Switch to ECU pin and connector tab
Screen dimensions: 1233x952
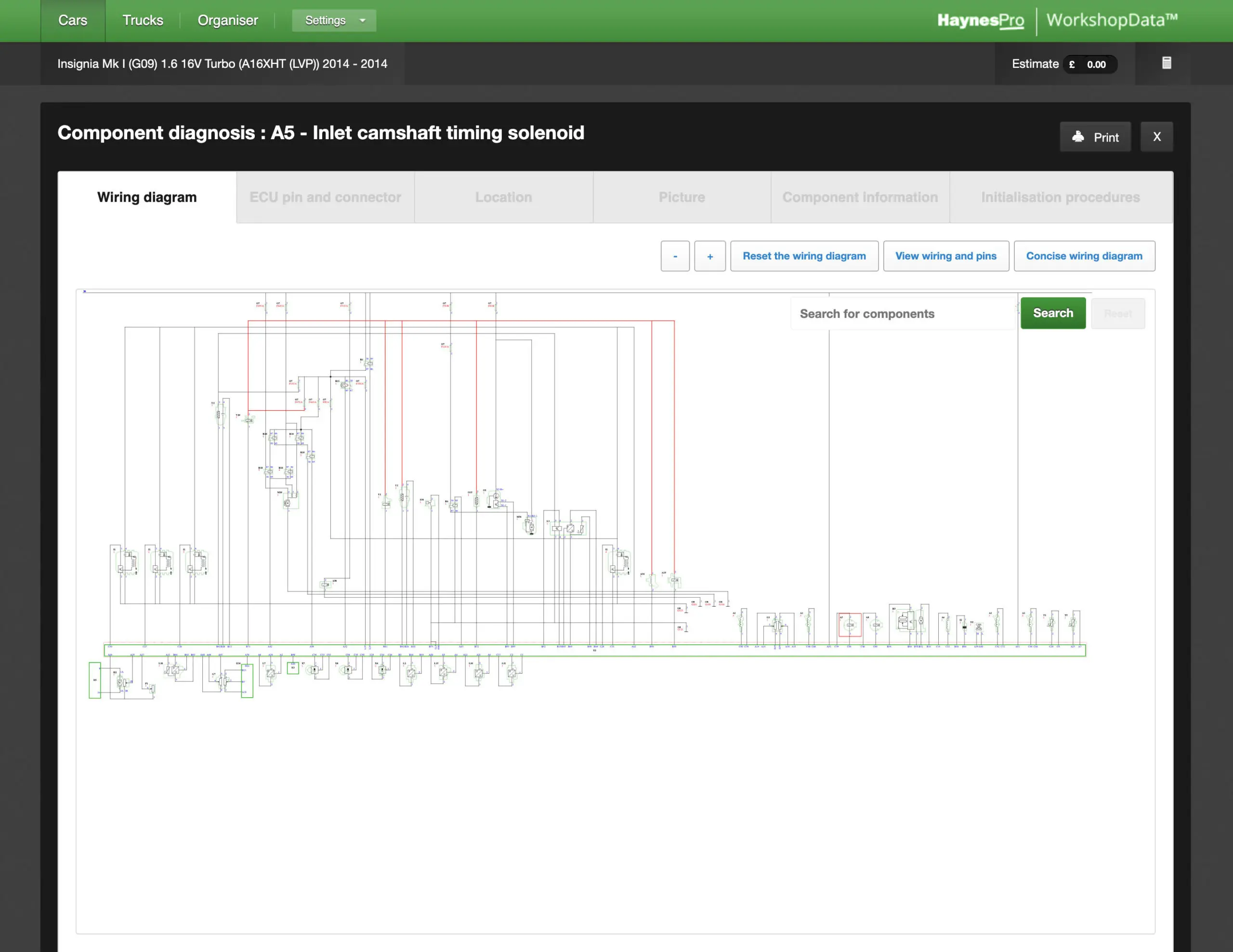coord(325,197)
